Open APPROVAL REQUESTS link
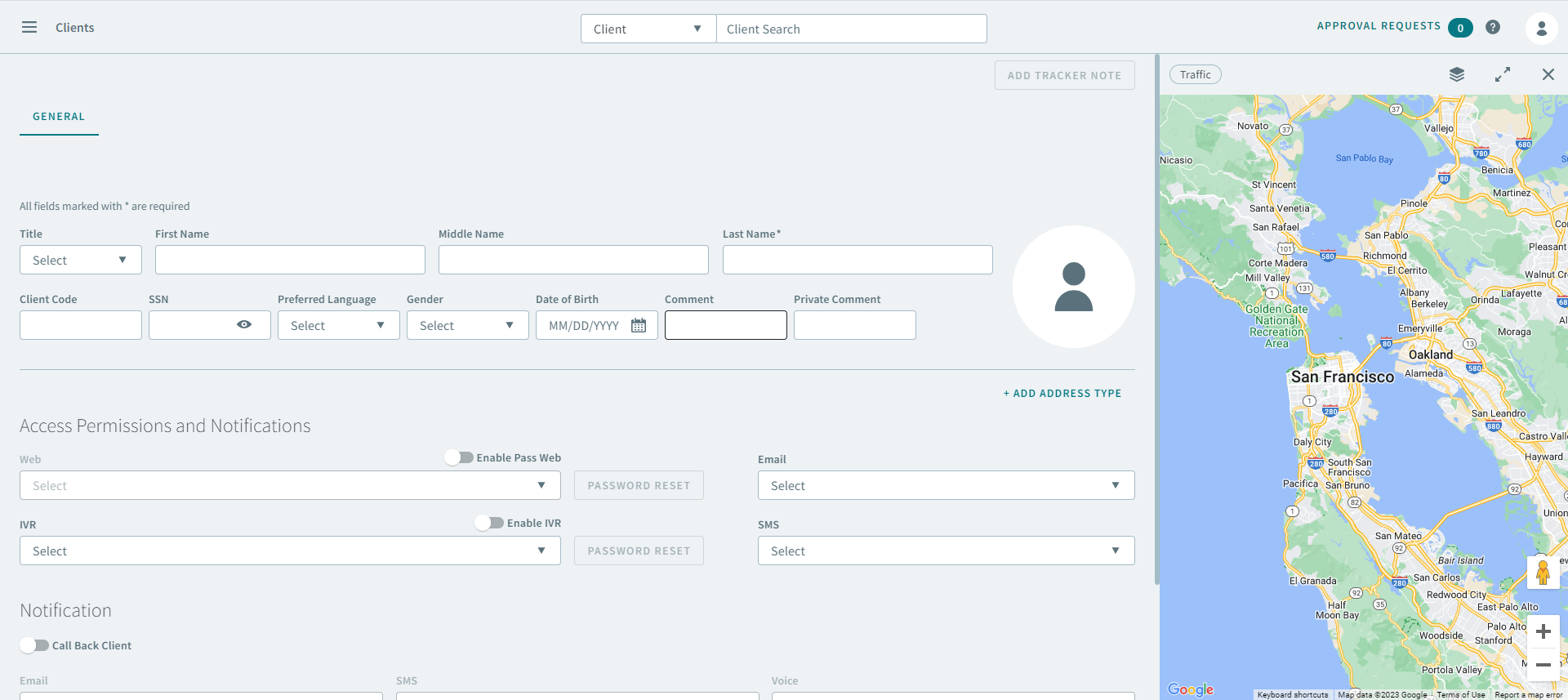Viewport: 1568px width, 700px height. [x=1379, y=26]
